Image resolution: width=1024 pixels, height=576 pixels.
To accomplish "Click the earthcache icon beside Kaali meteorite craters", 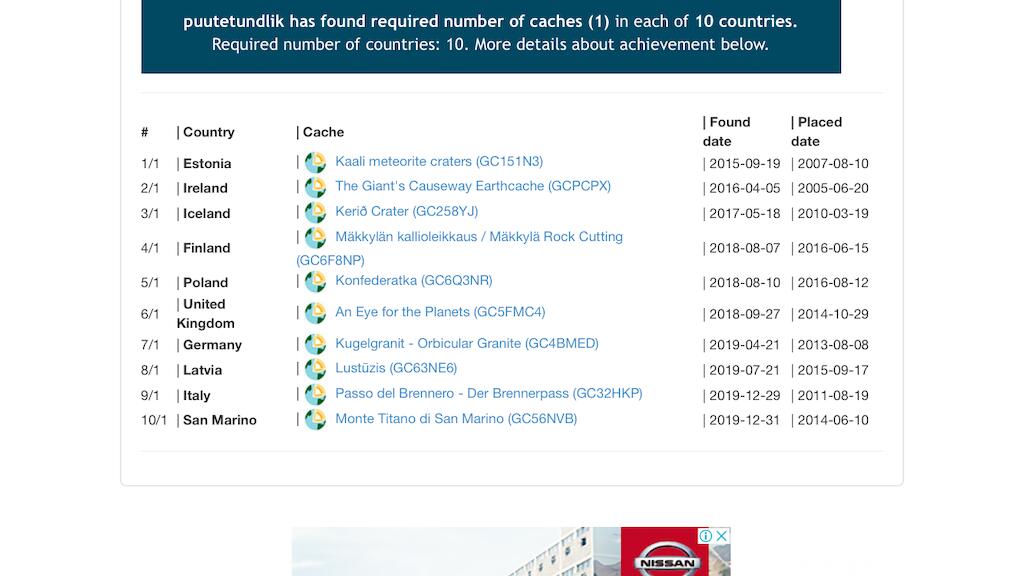I will pos(315,163).
